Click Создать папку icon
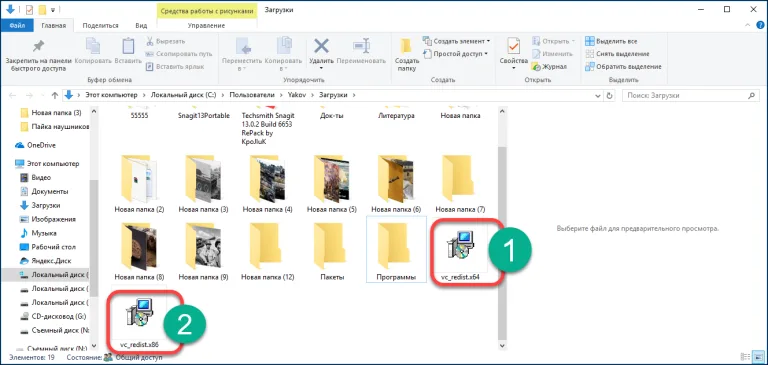 tap(406, 47)
